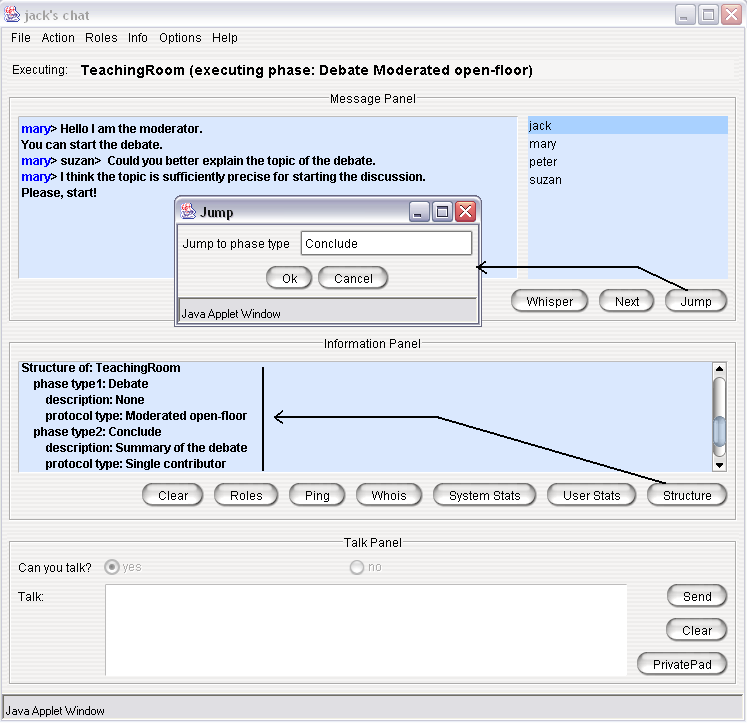This screenshot has height=723, width=747.
Task: Select the 'no' radio button for talking
Action: [356, 567]
